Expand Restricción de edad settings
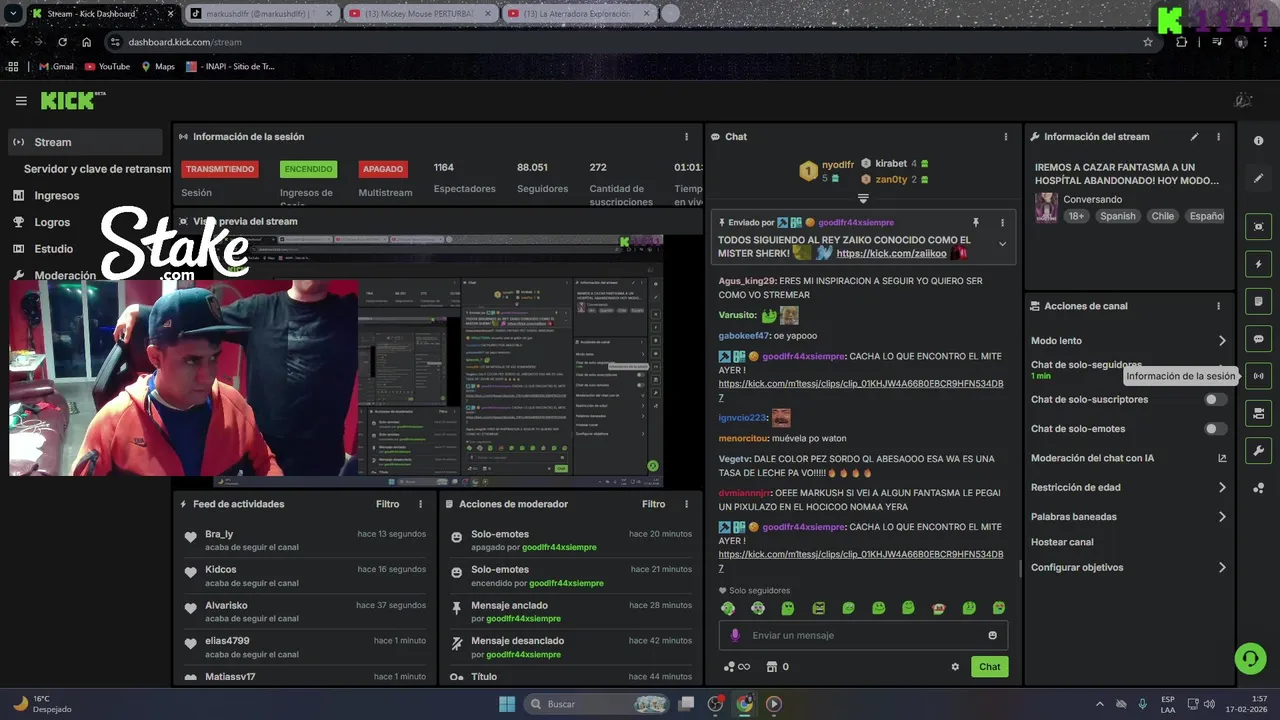1280x720 pixels. [x=1222, y=488]
